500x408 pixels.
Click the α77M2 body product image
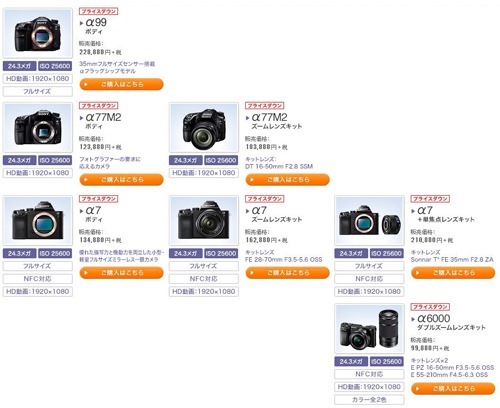pyautogui.click(x=38, y=128)
